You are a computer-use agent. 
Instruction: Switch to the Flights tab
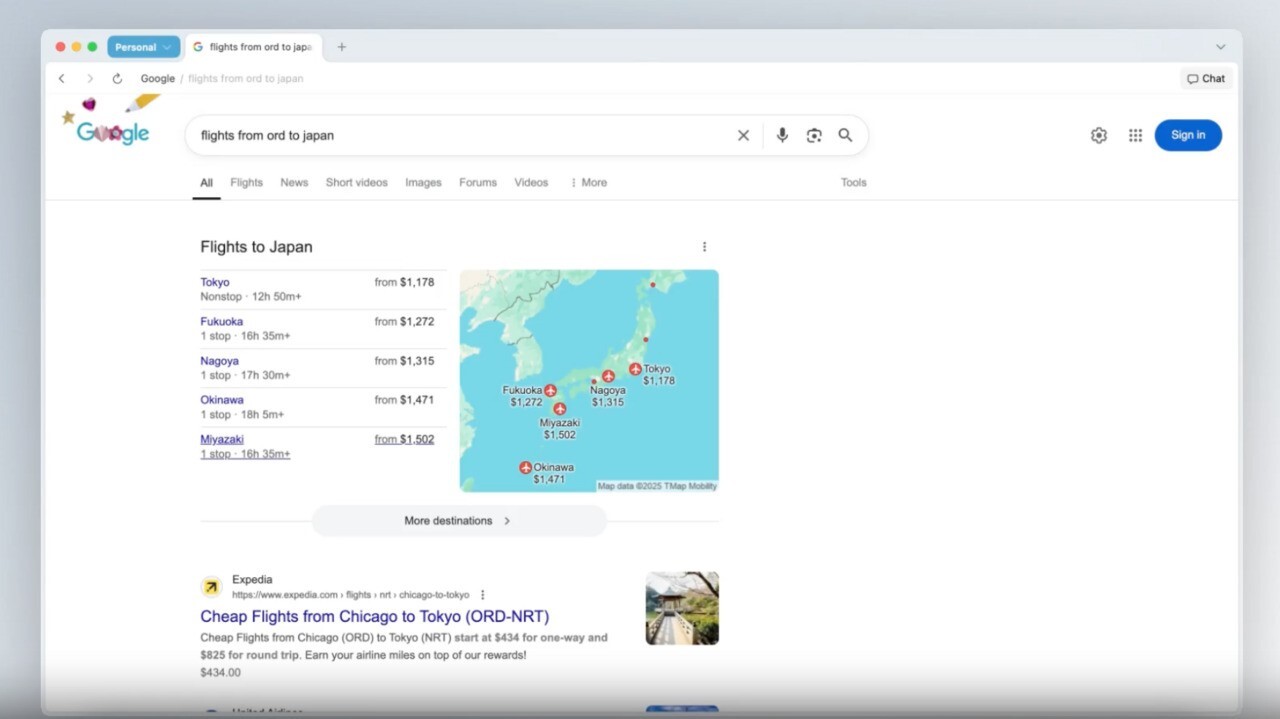[x=246, y=183]
